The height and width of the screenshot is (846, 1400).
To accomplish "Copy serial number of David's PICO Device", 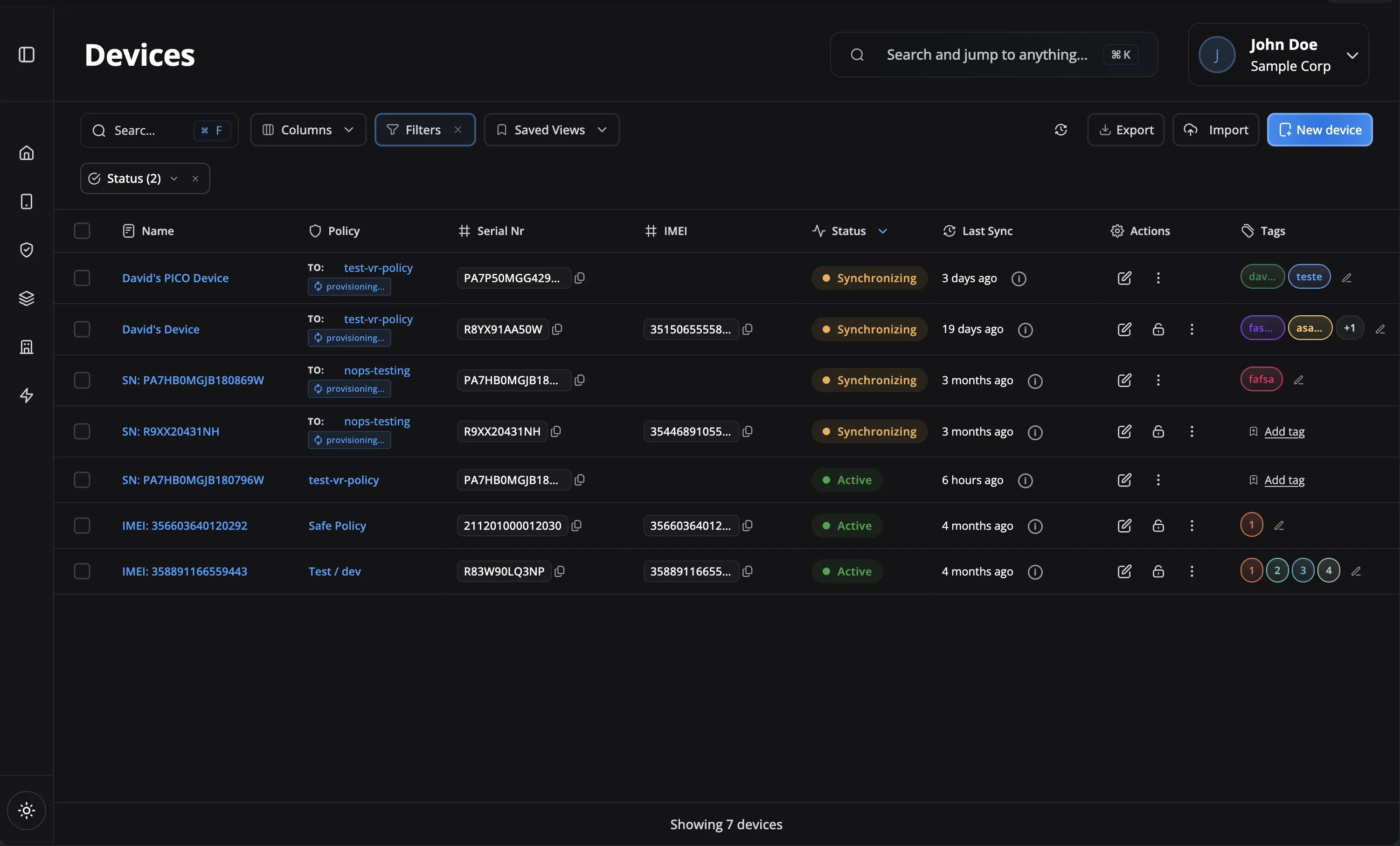I will pyautogui.click(x=580, y=278).
